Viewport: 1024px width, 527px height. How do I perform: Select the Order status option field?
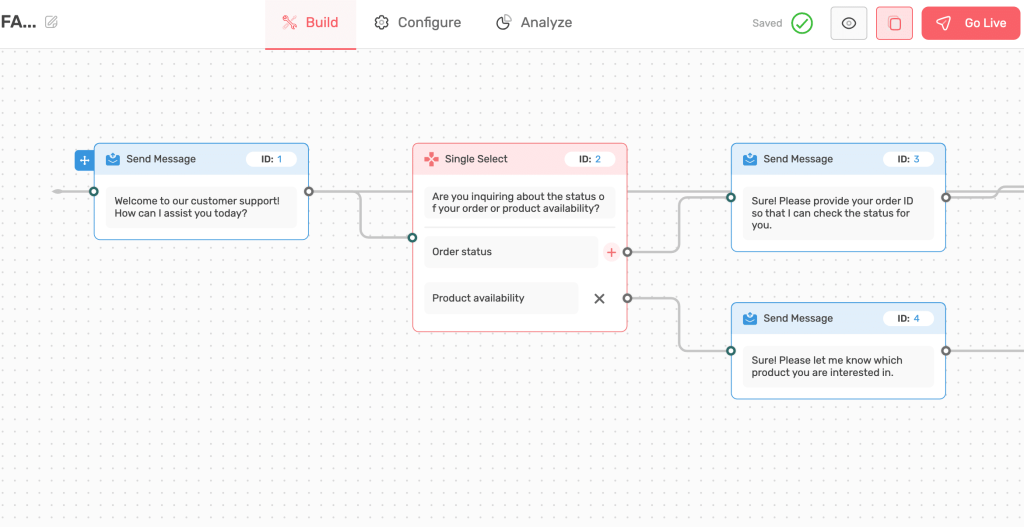(510, 252)
